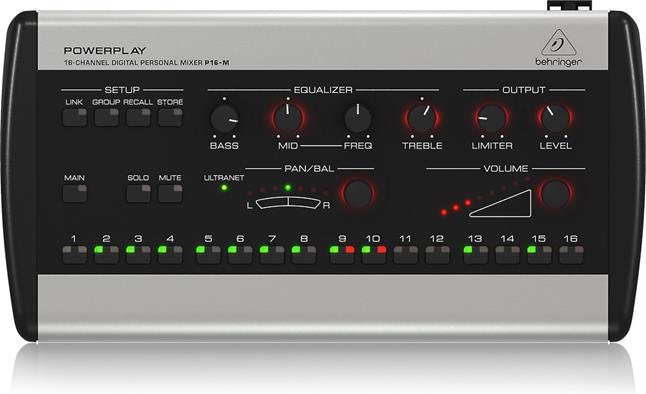Toggle the MUTE button
This screenshot has height=394, width=646.
point(170,194)
